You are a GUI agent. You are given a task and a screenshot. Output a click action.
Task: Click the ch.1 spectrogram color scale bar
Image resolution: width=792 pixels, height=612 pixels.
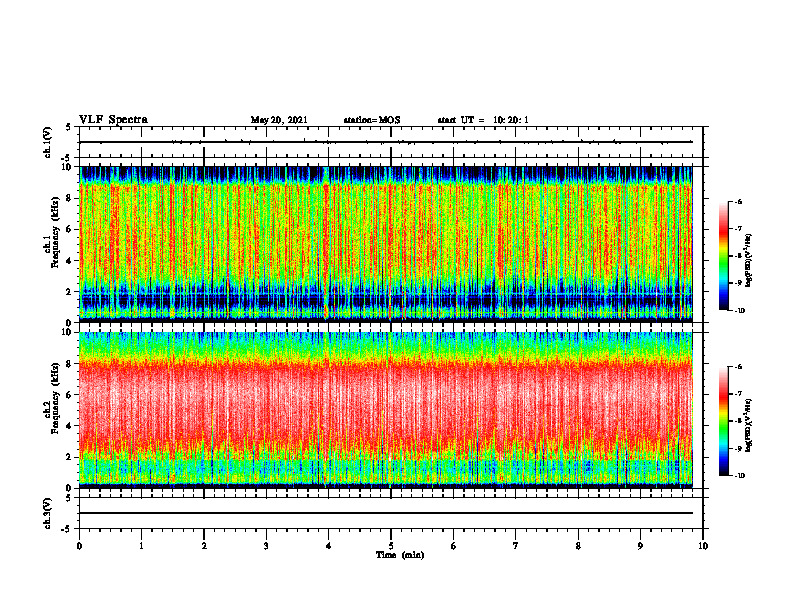pyautogui.click(x=723, y=256)
